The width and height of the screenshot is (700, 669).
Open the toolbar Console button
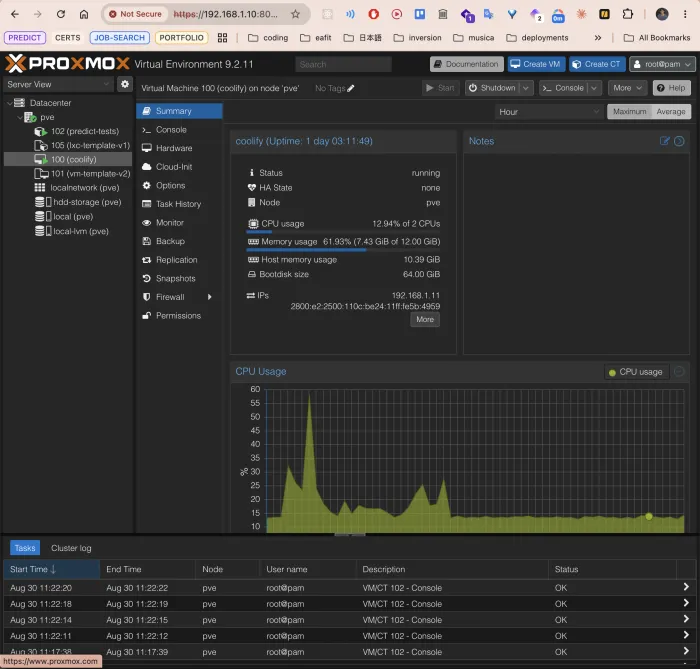coord(563,88)
